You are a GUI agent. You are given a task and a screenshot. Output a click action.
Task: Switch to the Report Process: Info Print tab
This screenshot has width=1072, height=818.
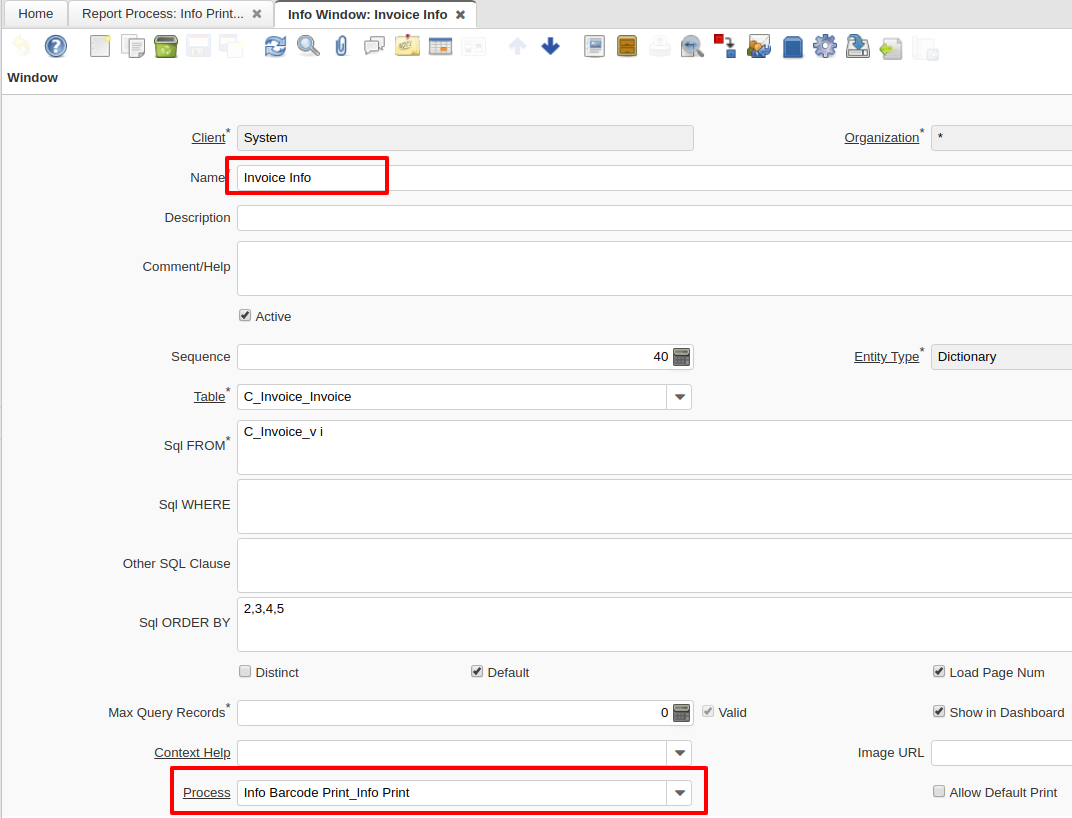(162, 14)
